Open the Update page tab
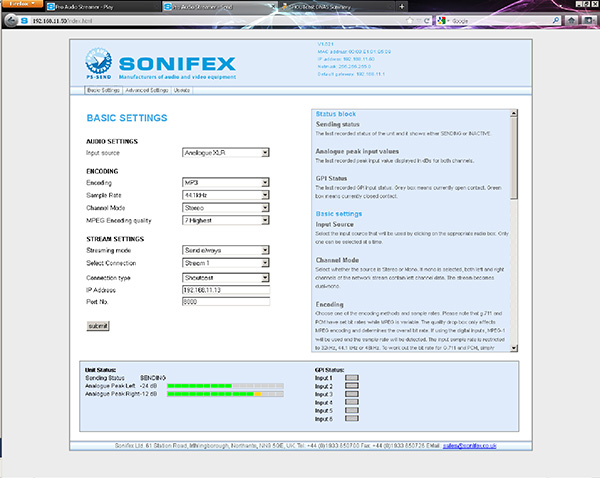 182,90
